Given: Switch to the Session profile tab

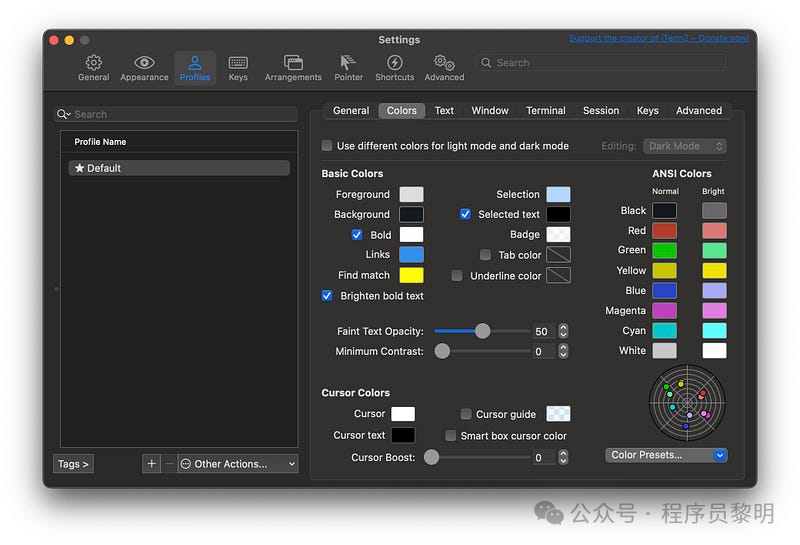Looking at the screenshot, I should tap(601, 111).
